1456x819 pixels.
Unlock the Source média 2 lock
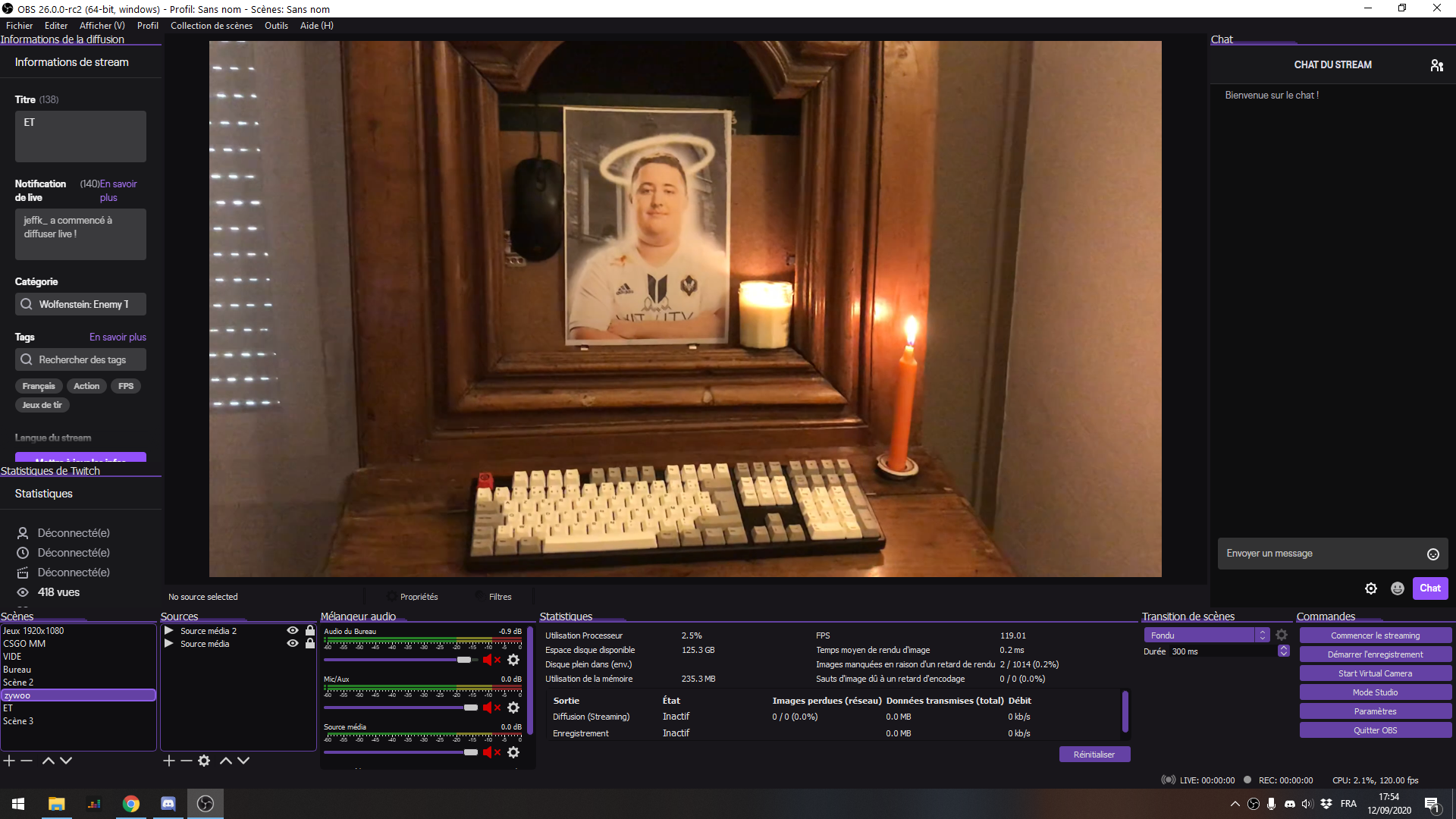pos(309,631)
